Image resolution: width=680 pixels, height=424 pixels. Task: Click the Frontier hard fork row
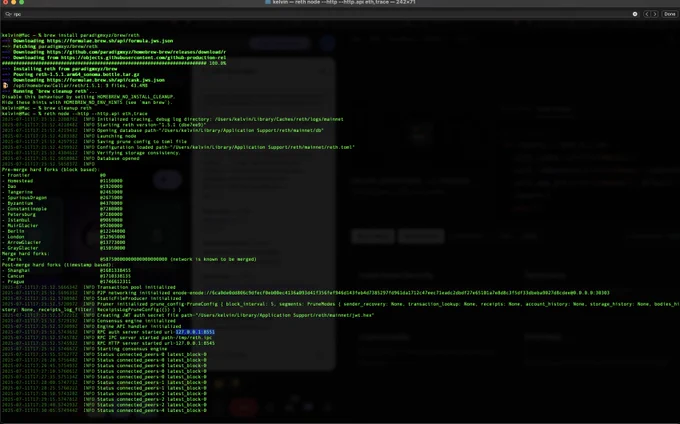coord(54,175)
